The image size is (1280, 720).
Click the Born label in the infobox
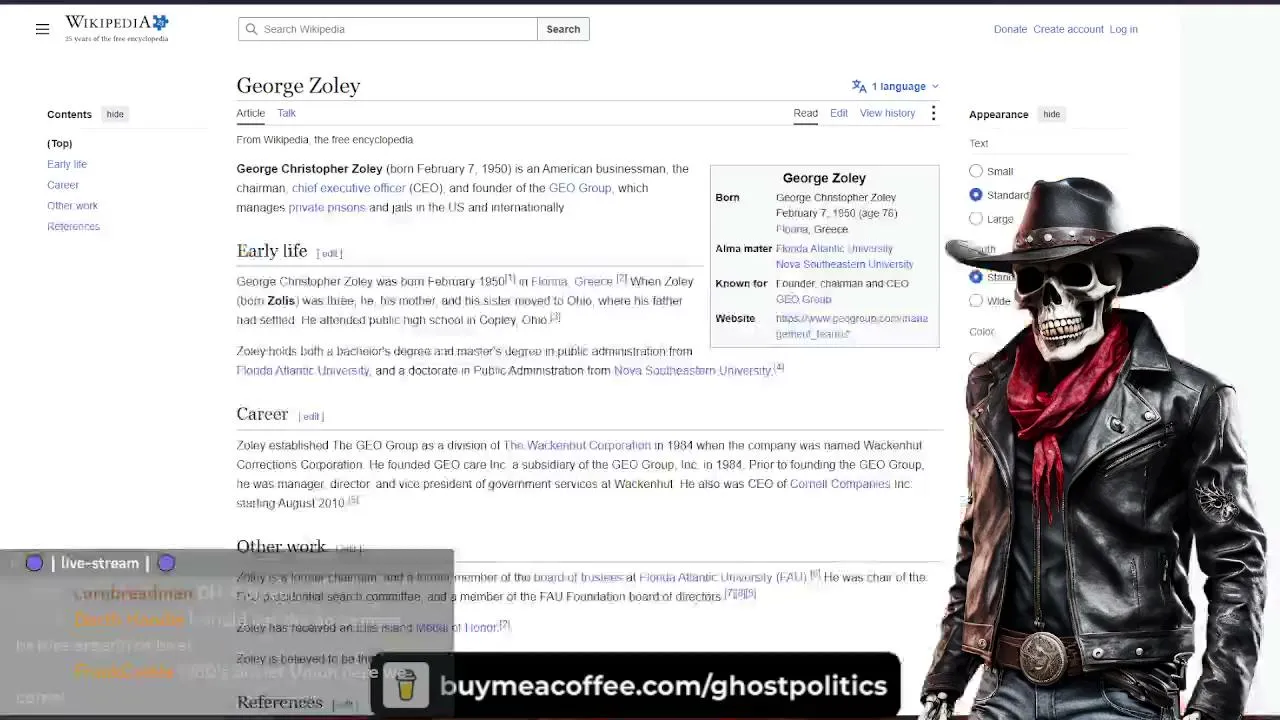pyautogui.click(x=727, y=197)
